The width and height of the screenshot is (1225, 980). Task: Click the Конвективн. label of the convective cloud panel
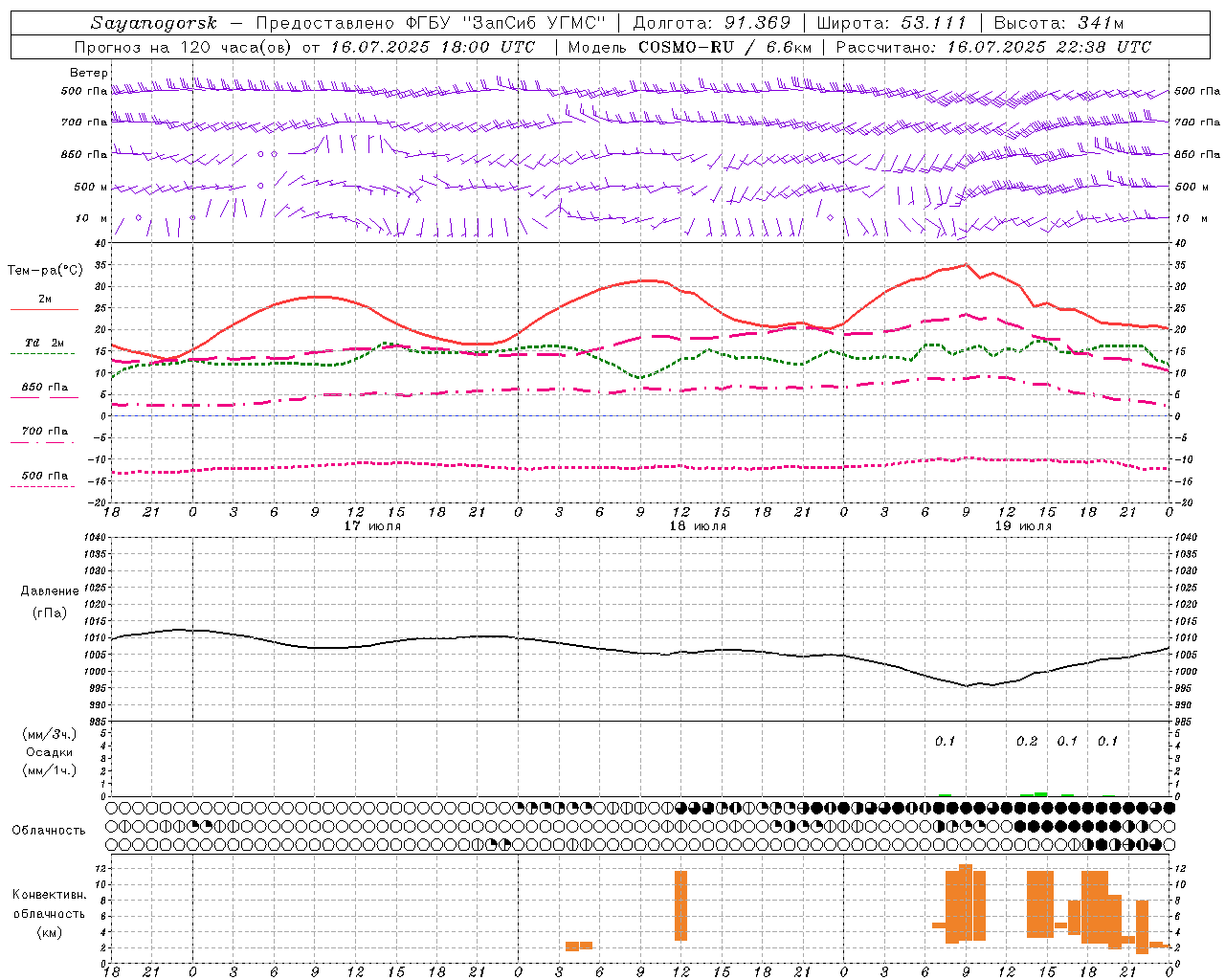pyautogui.click(x=50, y=895)
